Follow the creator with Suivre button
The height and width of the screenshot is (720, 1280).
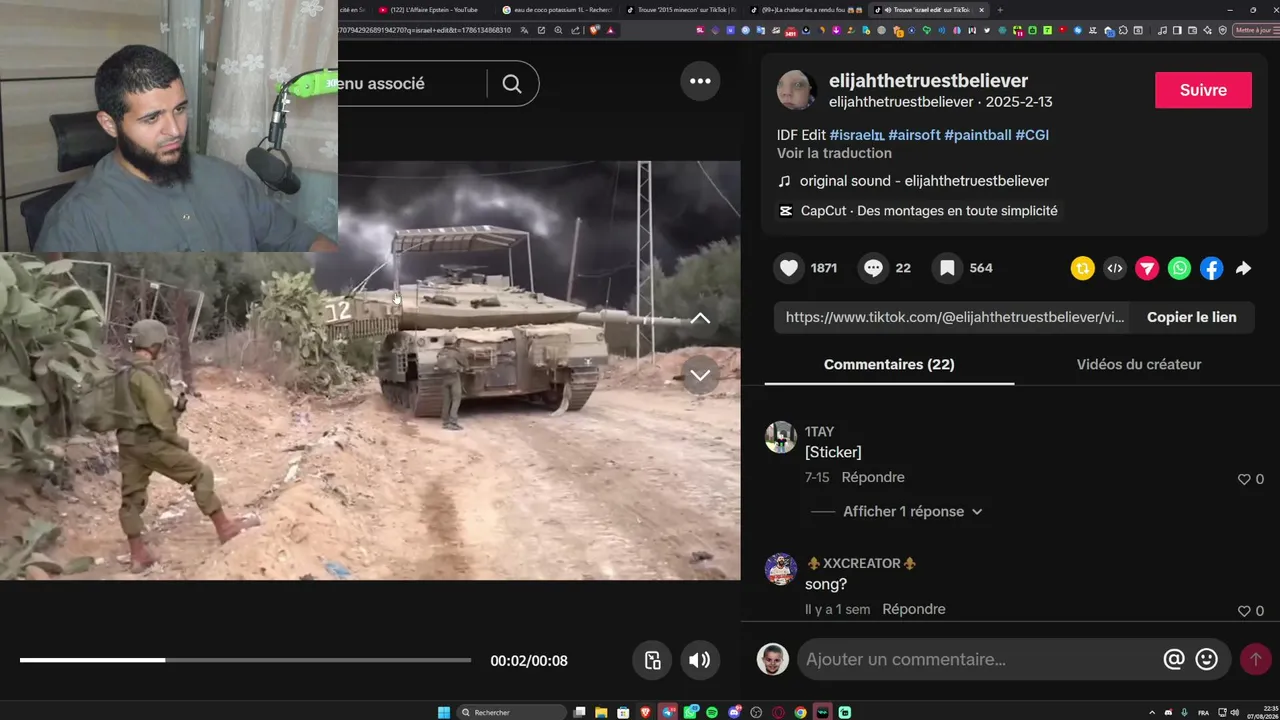click(x=1203, y=90)
